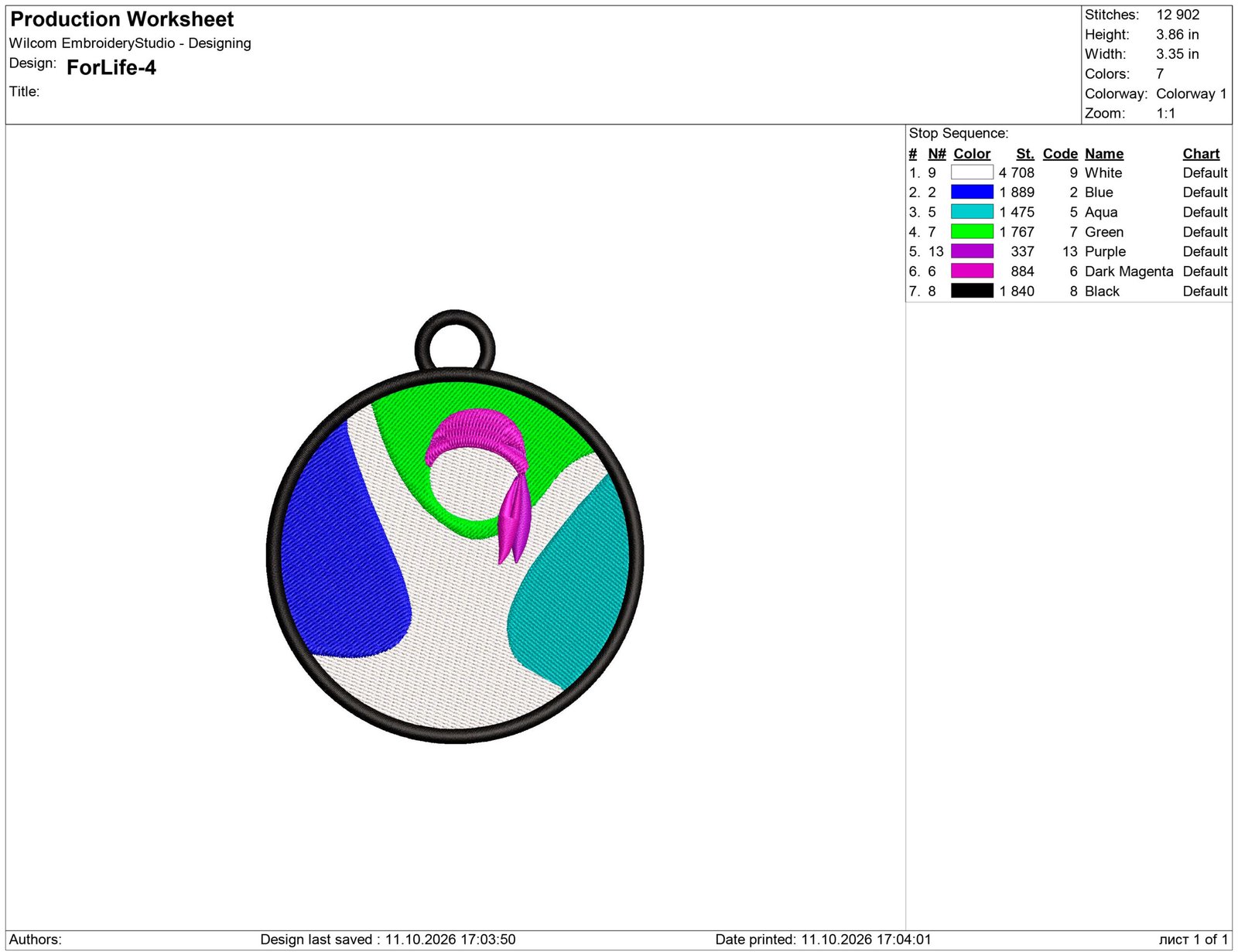This screenshot has height=952, width=1238.
Task: Click the stitch count '337'
Action: coord(1022,251)
